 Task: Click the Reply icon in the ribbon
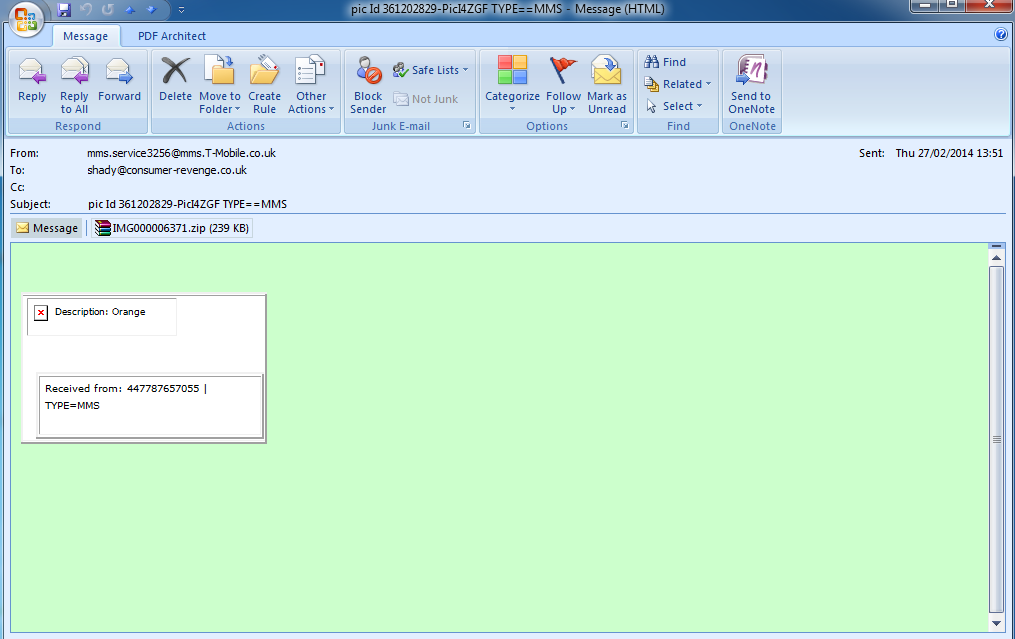pos(32,72)
